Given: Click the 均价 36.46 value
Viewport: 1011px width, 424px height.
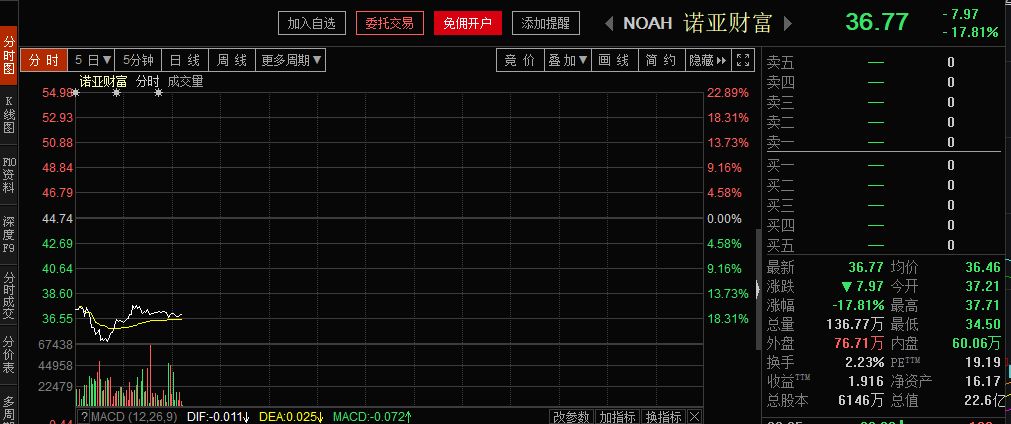Looking at the screenshot, I should pyautogui.click(x=983, y=267).
